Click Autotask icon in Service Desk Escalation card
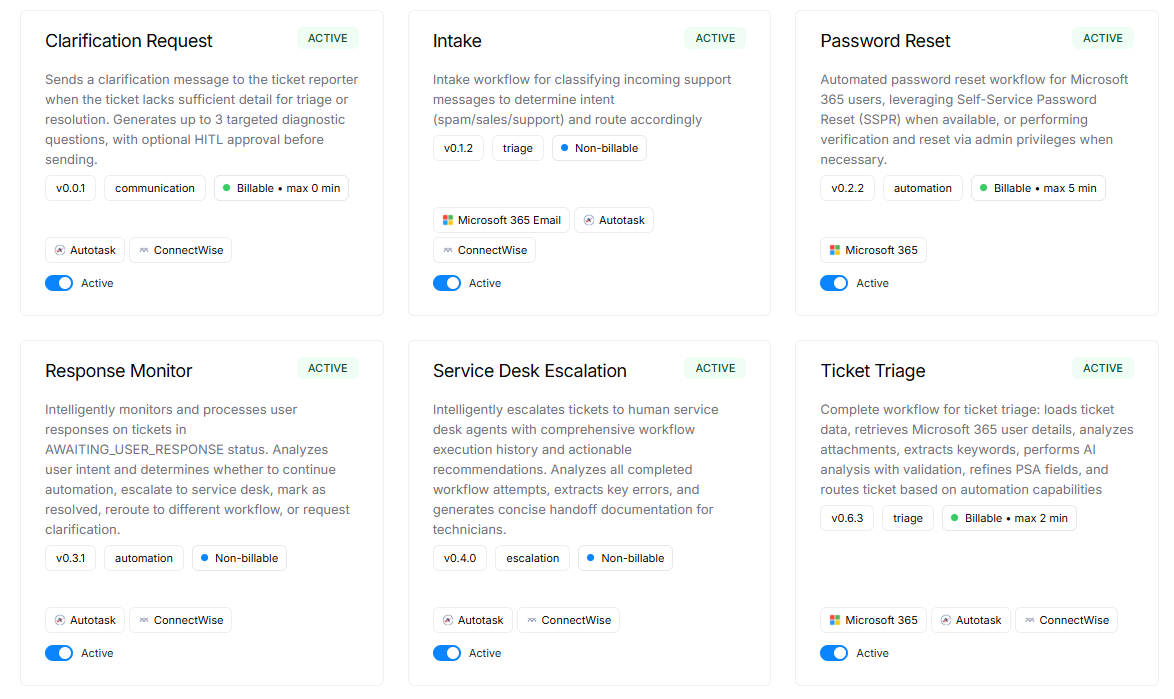1174x699 pixels. 448,620
